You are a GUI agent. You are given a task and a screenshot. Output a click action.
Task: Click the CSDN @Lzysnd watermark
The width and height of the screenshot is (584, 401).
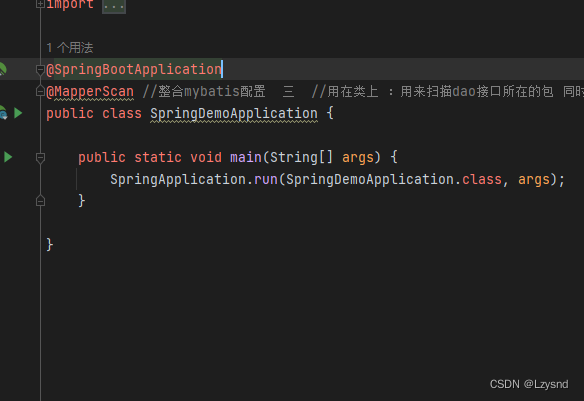coord(529,384)
